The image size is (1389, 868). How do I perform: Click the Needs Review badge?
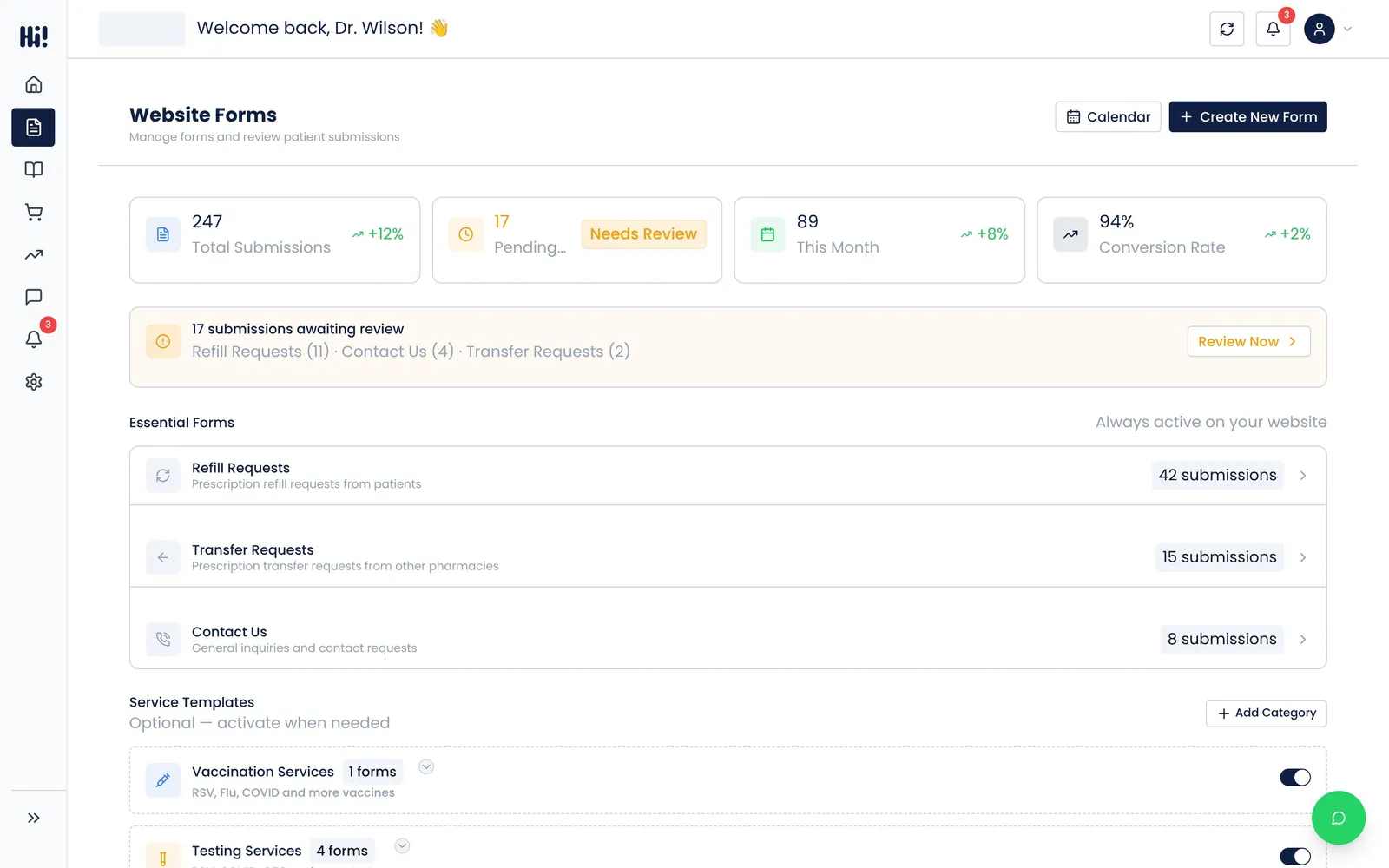coord(643,234)
